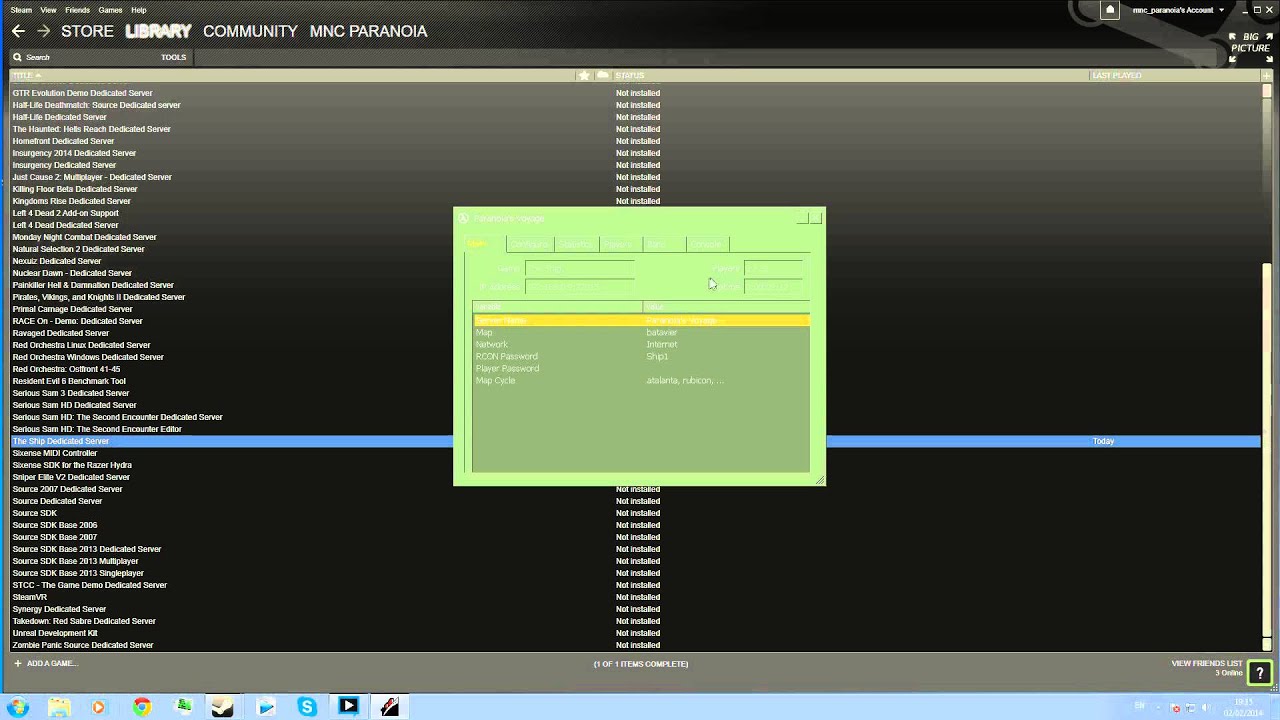Launch Big Picture mode
1280x720 pixels.
pyautogui.click(x=1250, y=48)
